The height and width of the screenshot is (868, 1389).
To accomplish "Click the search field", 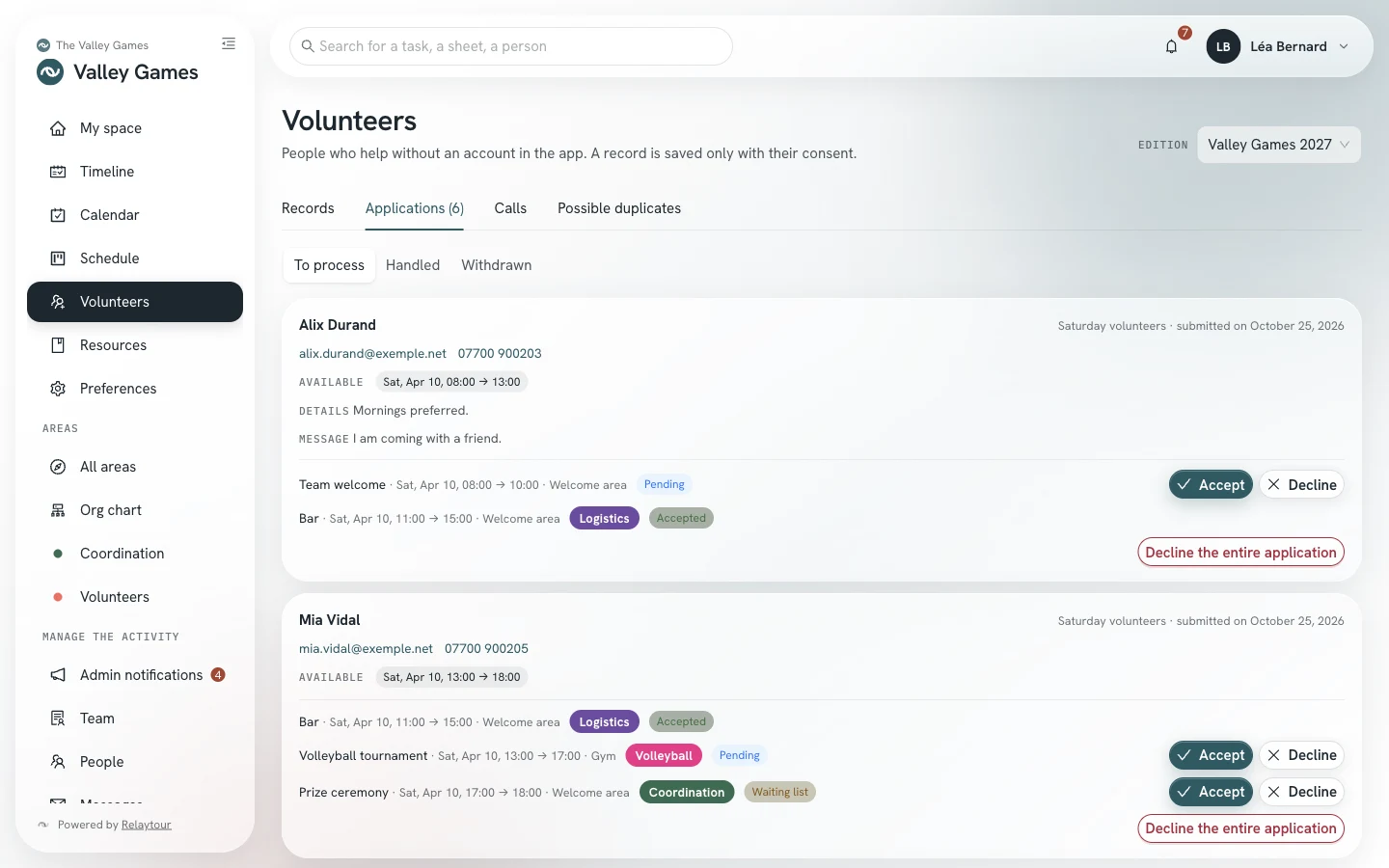I will [x=511, y=46].
